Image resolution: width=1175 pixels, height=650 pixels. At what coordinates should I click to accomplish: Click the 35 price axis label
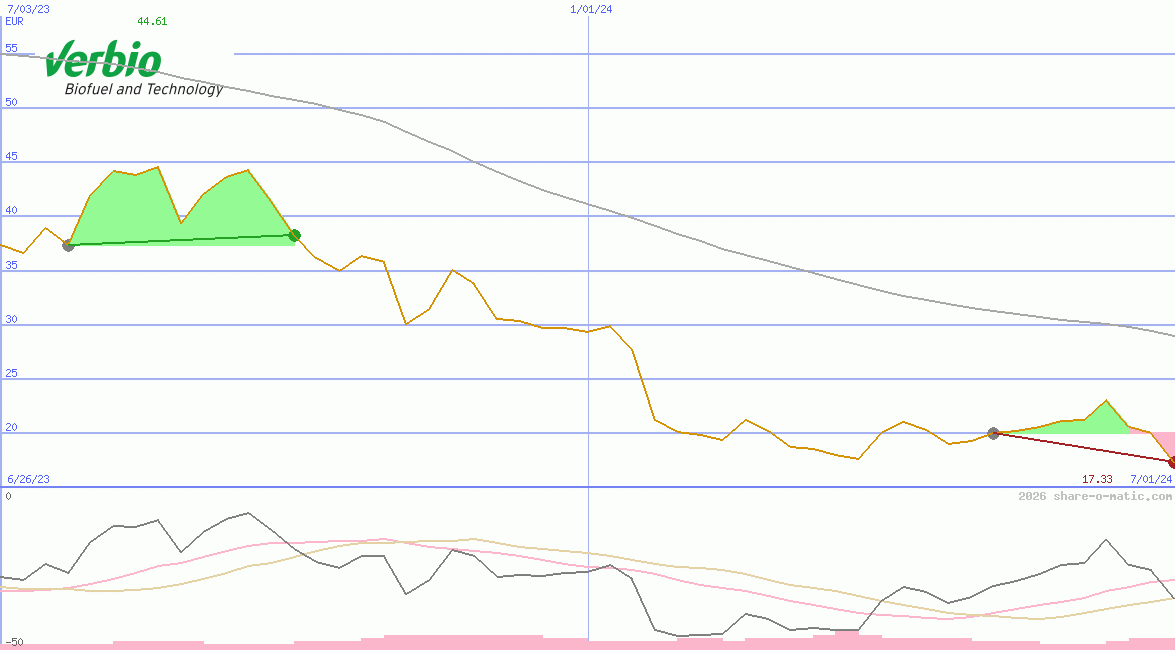pos(11,265)
